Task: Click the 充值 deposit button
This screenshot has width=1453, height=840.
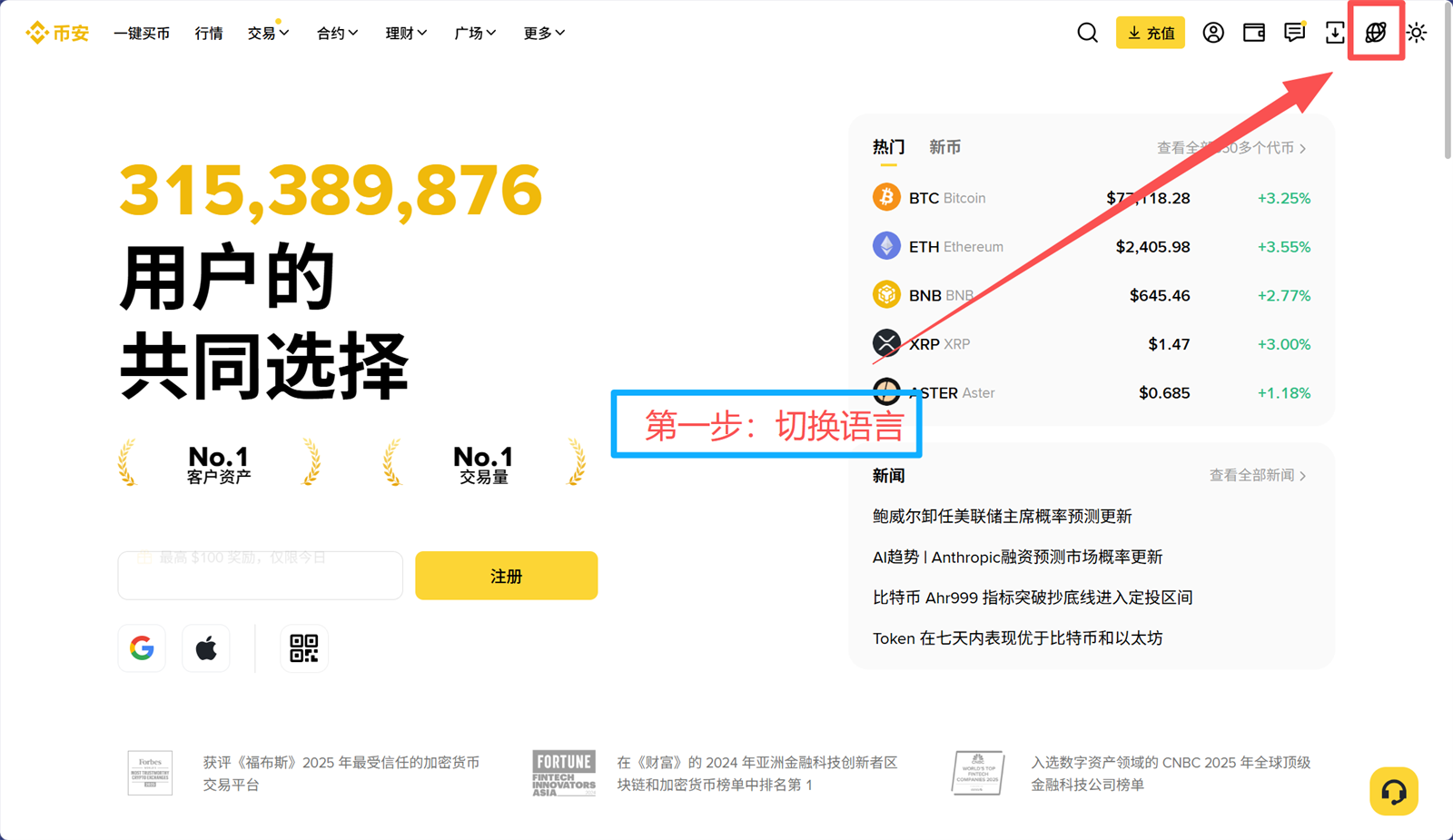Action: point(1150,33)
